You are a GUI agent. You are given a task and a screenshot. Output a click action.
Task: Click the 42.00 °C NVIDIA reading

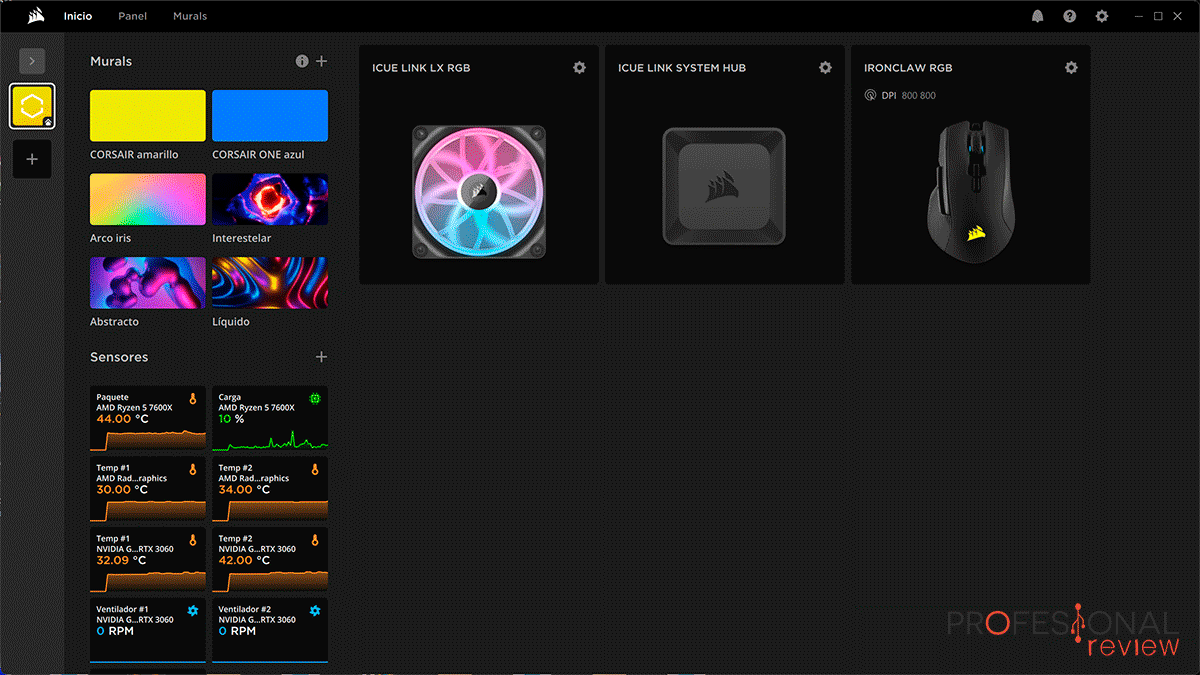pyautogui.click(x=244, y=561)
